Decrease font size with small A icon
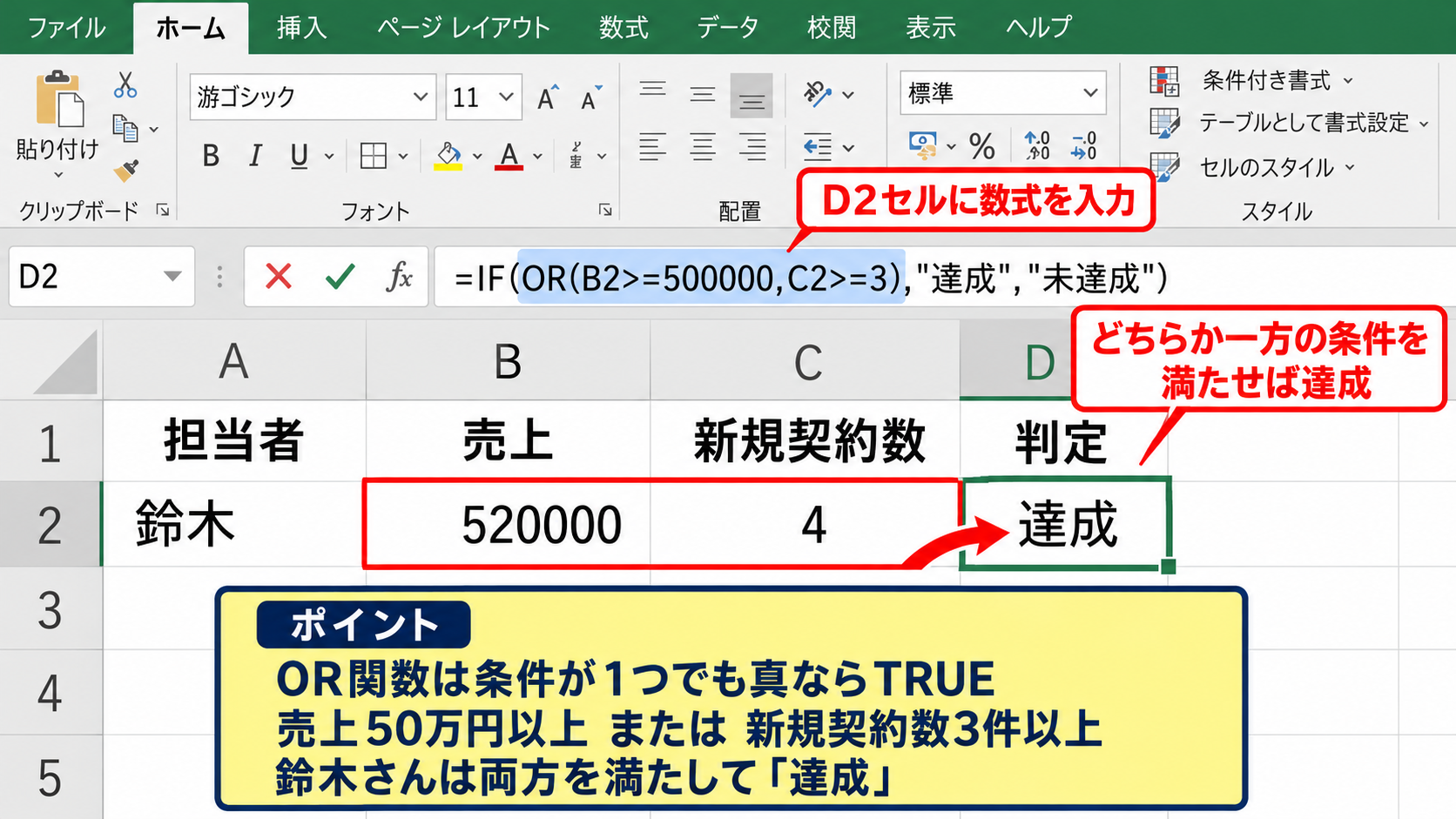1456x819 pixels. tap(591, 98)
